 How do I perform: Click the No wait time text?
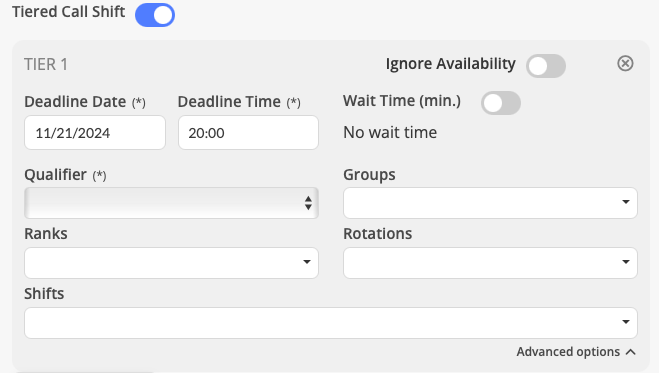pyautogui.click(x=390, y=132)
